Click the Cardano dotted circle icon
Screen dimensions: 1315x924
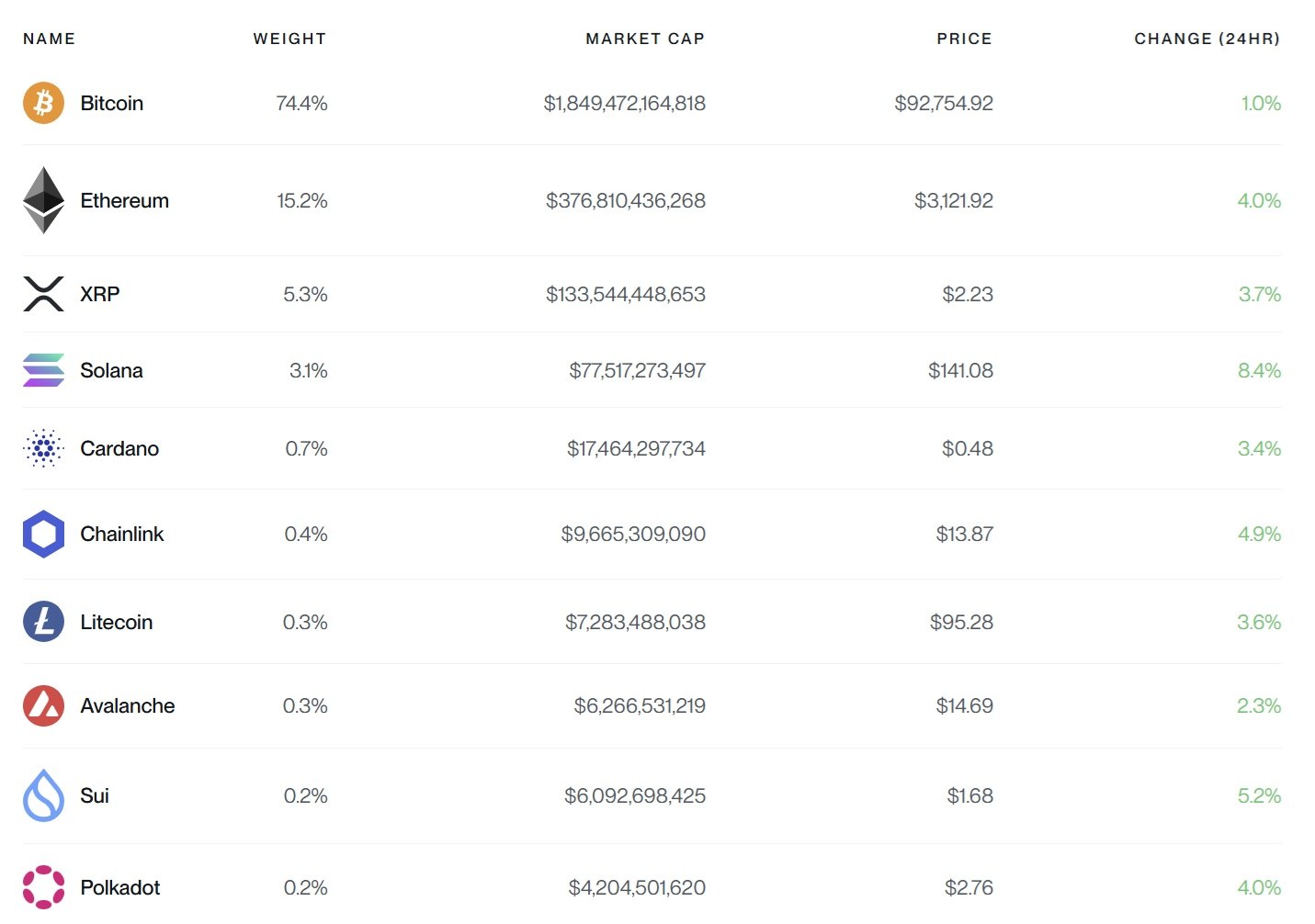(42, 449)
